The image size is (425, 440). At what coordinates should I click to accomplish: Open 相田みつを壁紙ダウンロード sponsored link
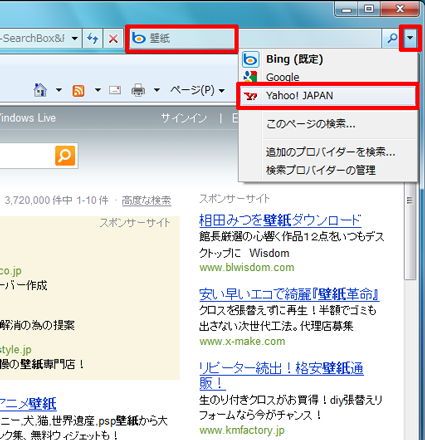click(280, 221)
